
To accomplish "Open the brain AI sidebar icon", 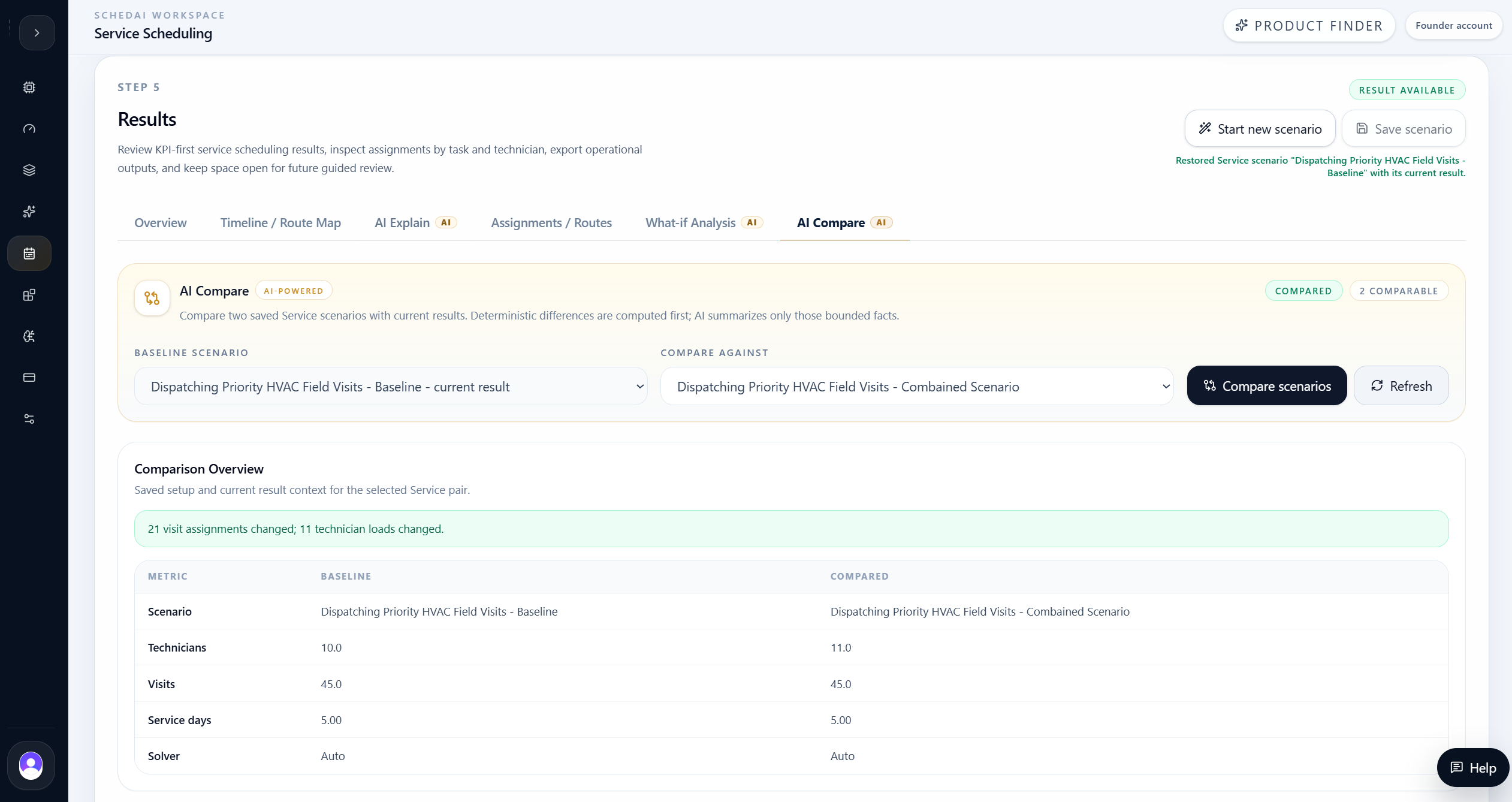I will 29,336.
